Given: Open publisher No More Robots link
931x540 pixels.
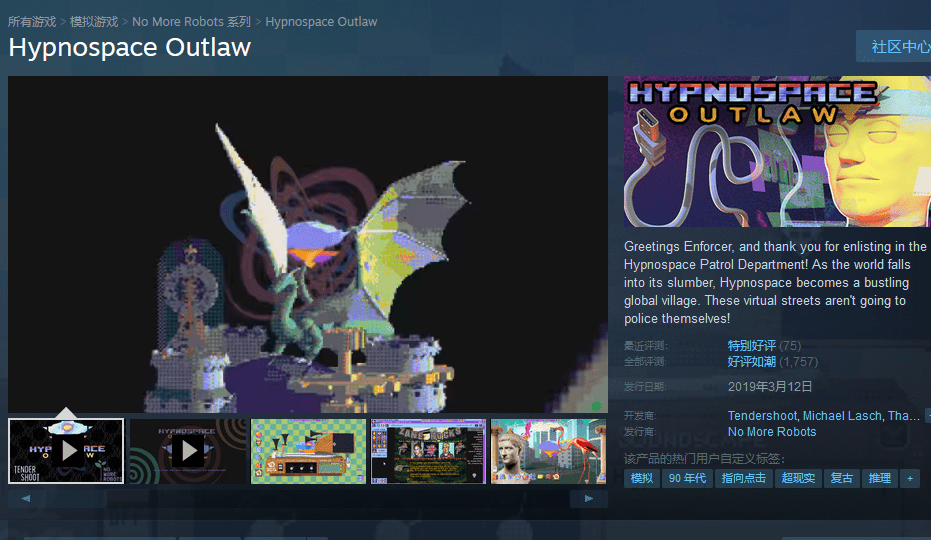Looking at the screenshot, I should 771,432.
